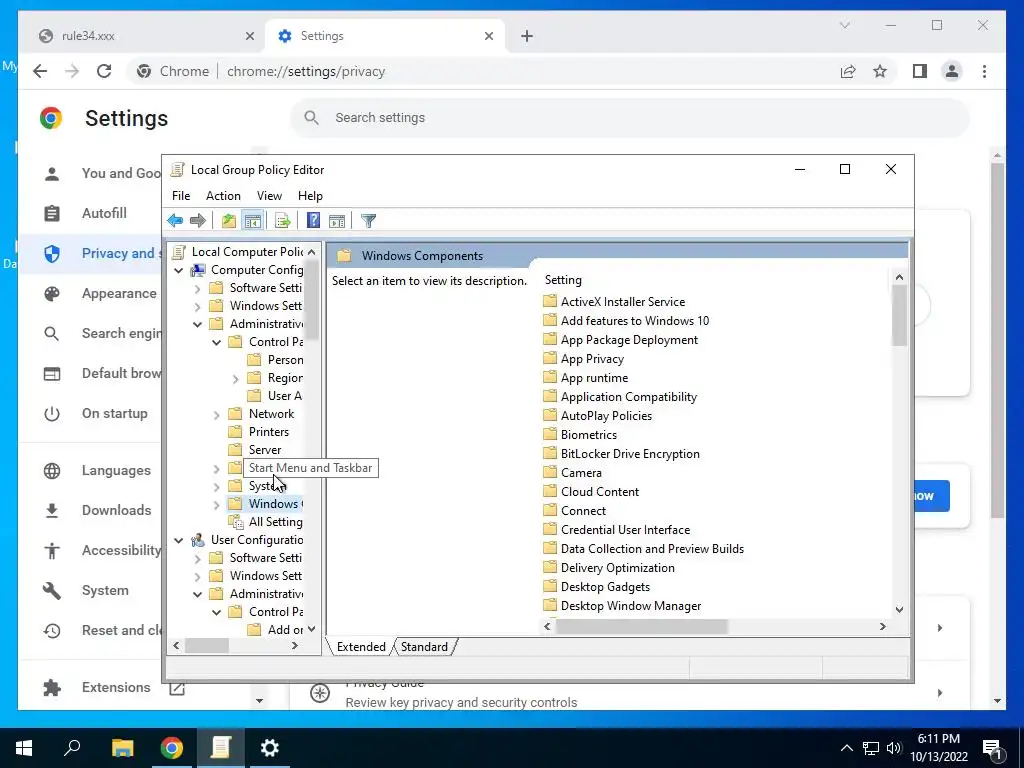Click the Chrome icon on the taskbar
Image resolution: width=1024 pixels, height=768 pixels.
point(172,748)
